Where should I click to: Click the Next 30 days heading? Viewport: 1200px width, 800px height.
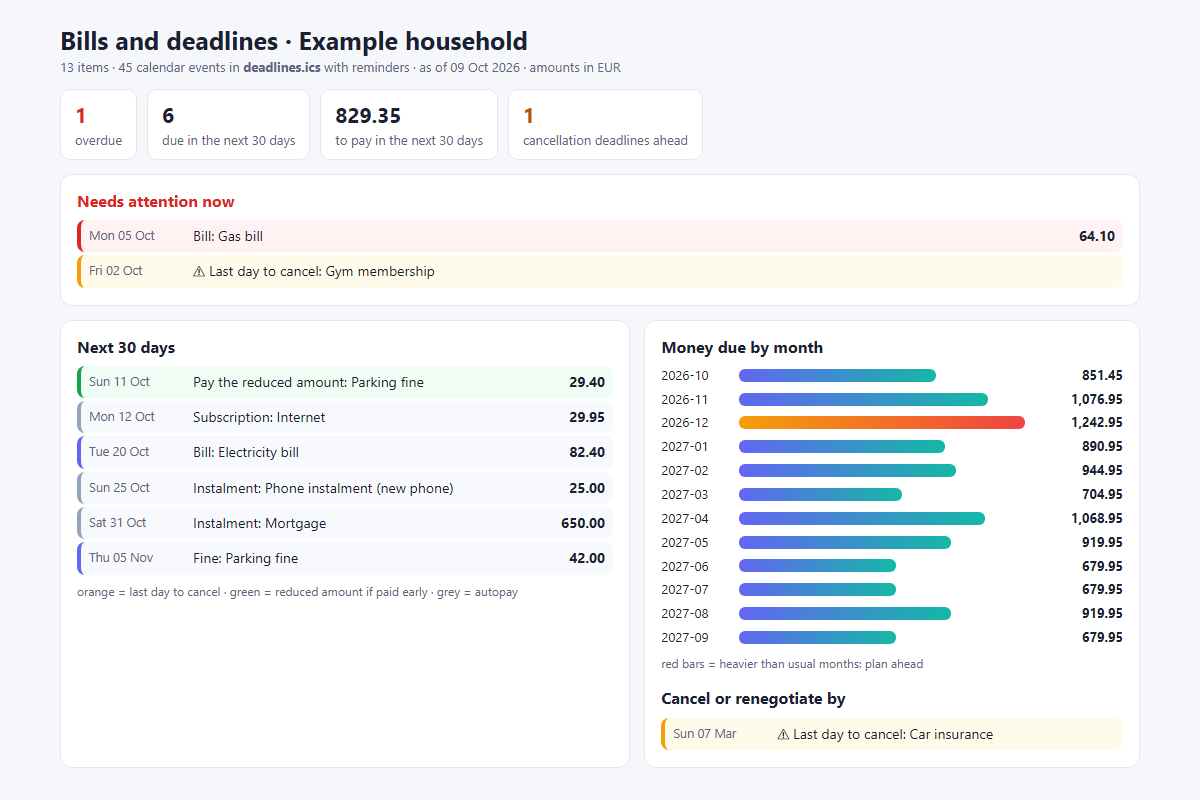click(x=126, y=348)
